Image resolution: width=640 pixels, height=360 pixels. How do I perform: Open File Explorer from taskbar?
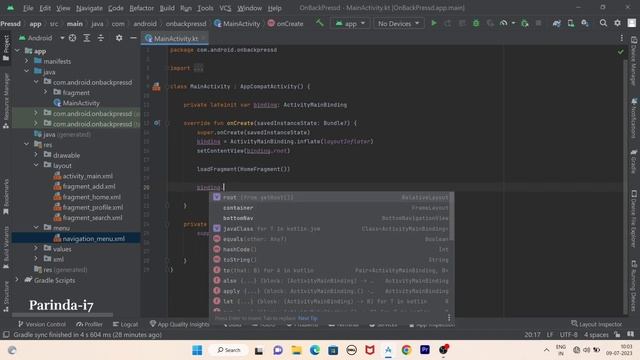(x=296, y=350)
